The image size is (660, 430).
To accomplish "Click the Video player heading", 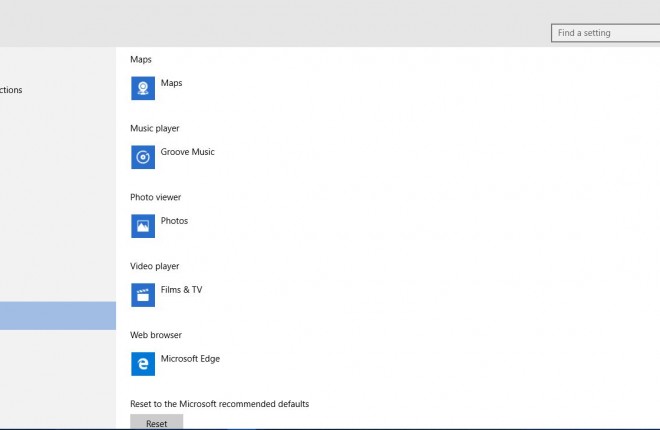I will pos(154,266).
